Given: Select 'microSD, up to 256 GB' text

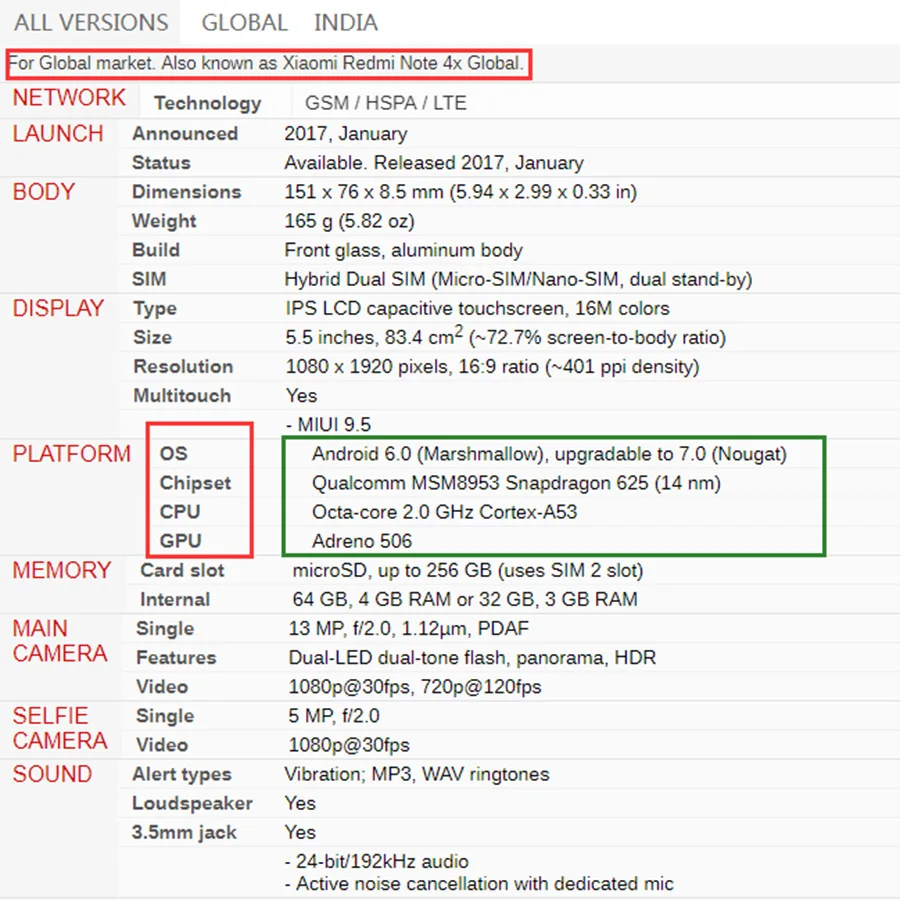Looking at the screenshot, I should pos(393,571).
